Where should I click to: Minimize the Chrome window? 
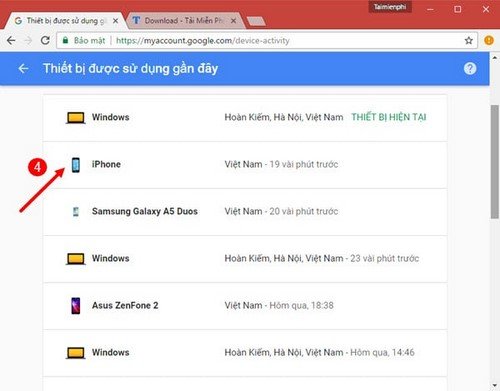click(x=430, y=9)
